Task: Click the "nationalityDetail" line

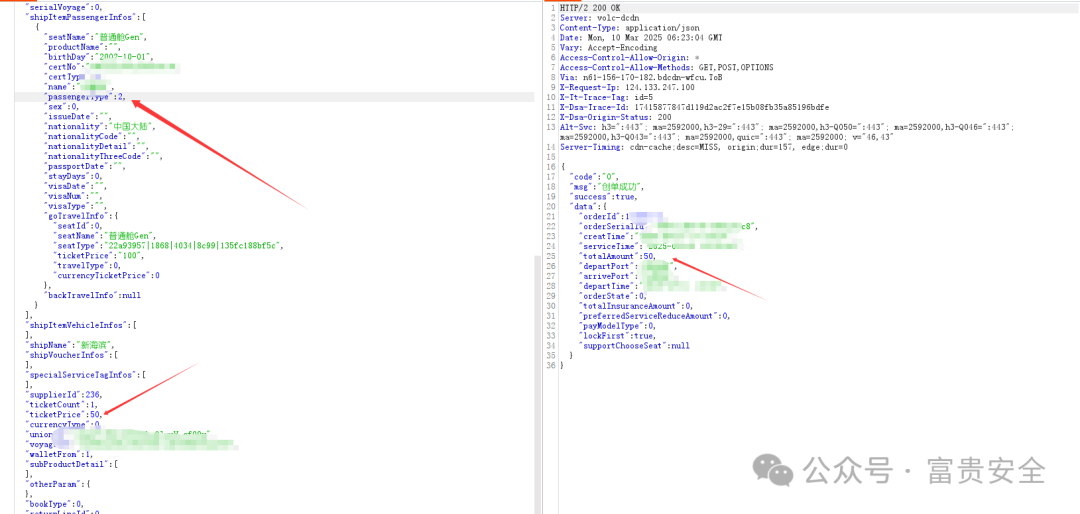Action: pos(95,147)
